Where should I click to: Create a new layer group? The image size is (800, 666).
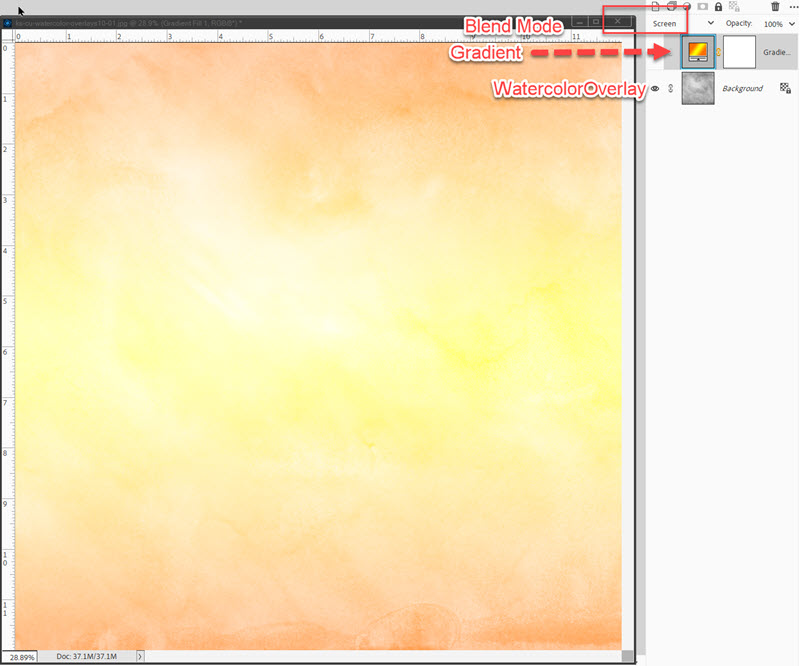tap(672, 6)
